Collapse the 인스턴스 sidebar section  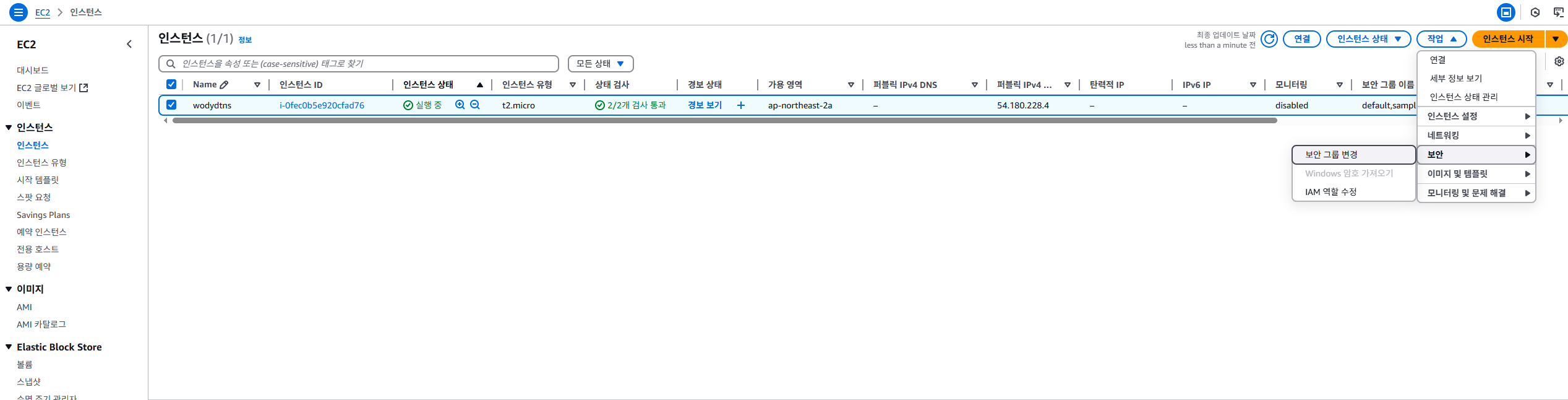click(x=9, y=128)
